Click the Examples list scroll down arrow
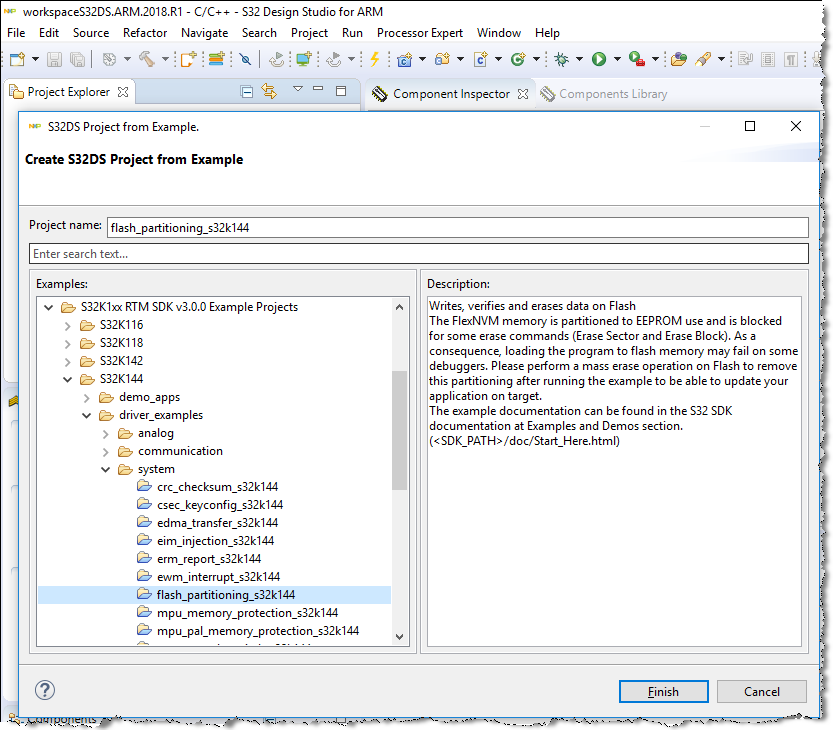Image resolution: width=833 pixels, height=730 pixels. pyautogui.click(x=400, y=636)
